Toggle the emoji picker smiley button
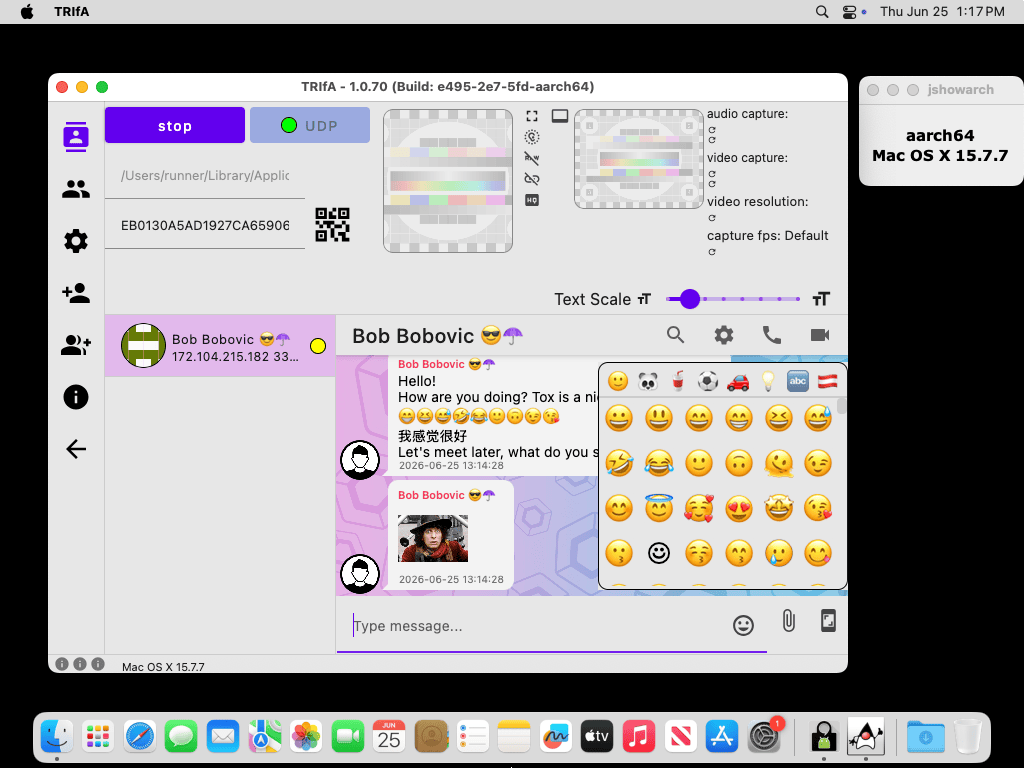This screenshot has width=1024, height=768. (743, 626)
